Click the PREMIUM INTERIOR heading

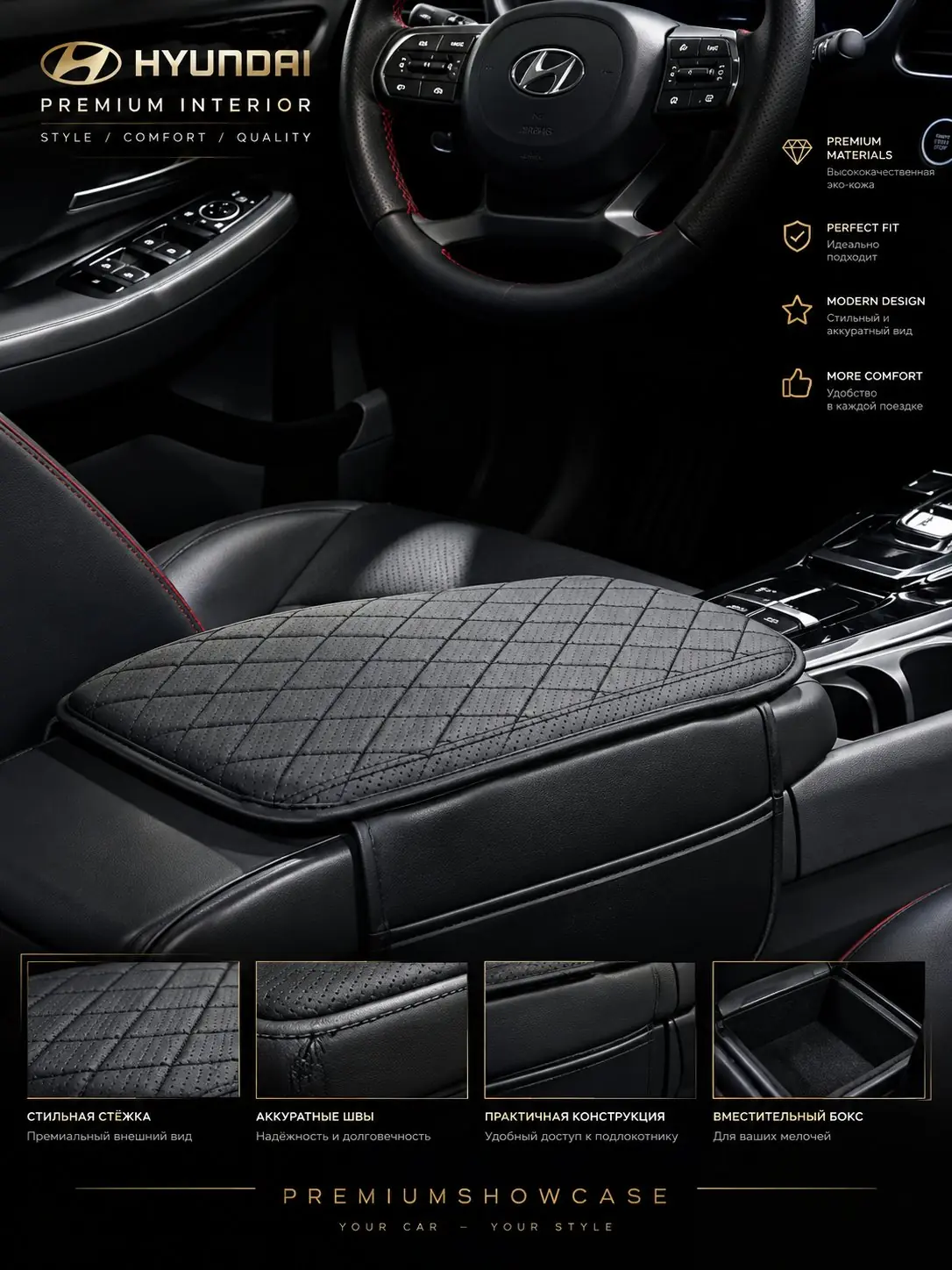tap(176, 105)
